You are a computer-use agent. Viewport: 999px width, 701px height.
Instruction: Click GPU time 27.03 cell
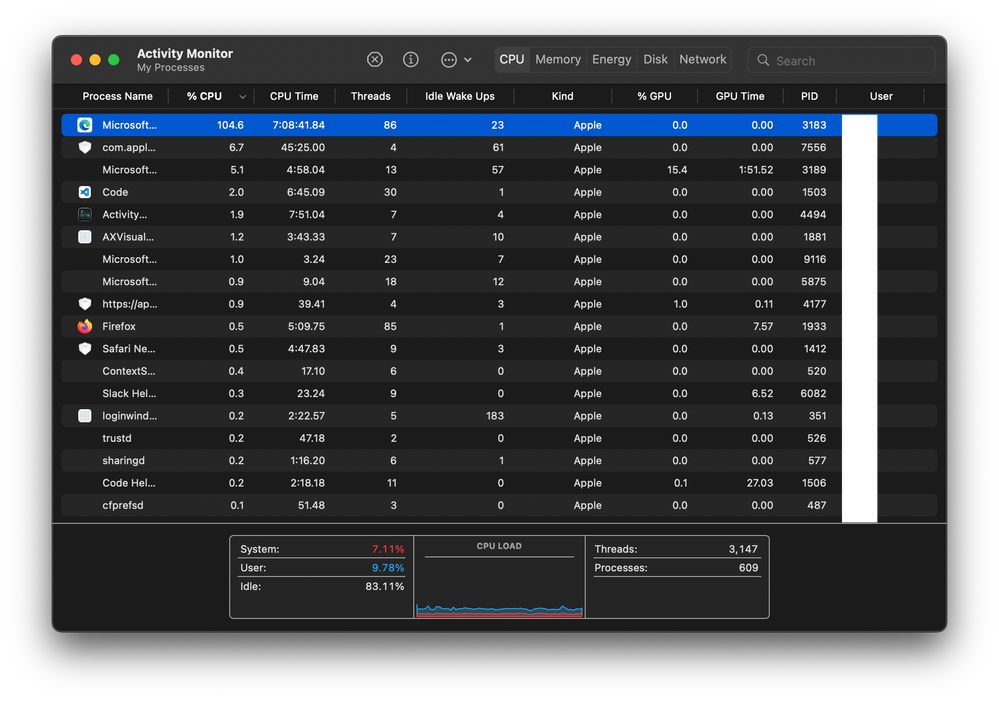pos(759,482)
